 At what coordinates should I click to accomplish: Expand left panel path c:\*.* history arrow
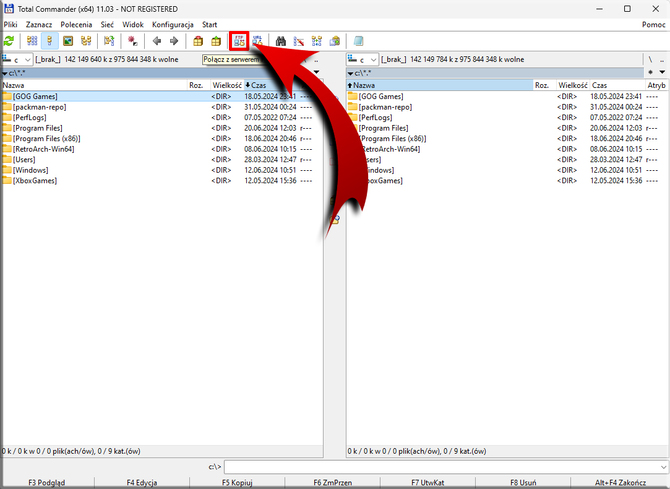click(x=5, y=74)
